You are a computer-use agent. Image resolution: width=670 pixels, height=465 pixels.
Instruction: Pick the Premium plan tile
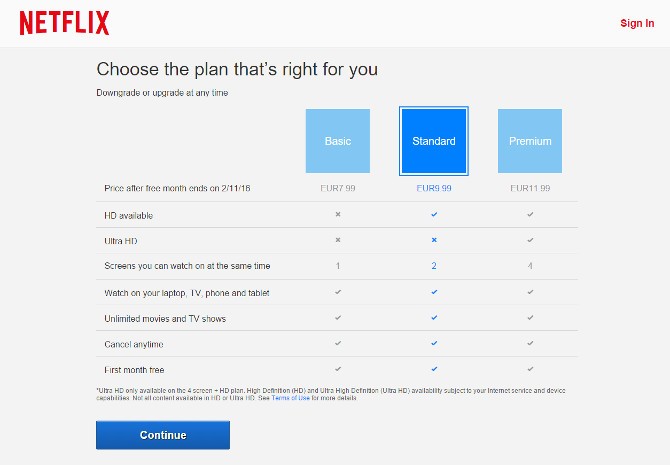[530, 141]
